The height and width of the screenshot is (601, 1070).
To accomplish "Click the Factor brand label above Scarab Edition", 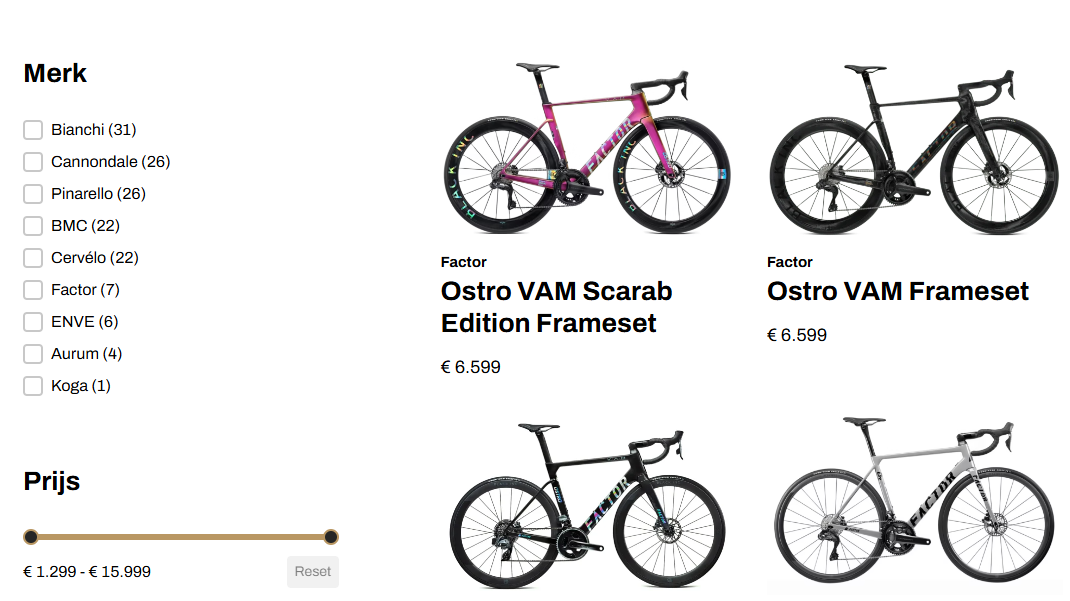I will point(463,262).
